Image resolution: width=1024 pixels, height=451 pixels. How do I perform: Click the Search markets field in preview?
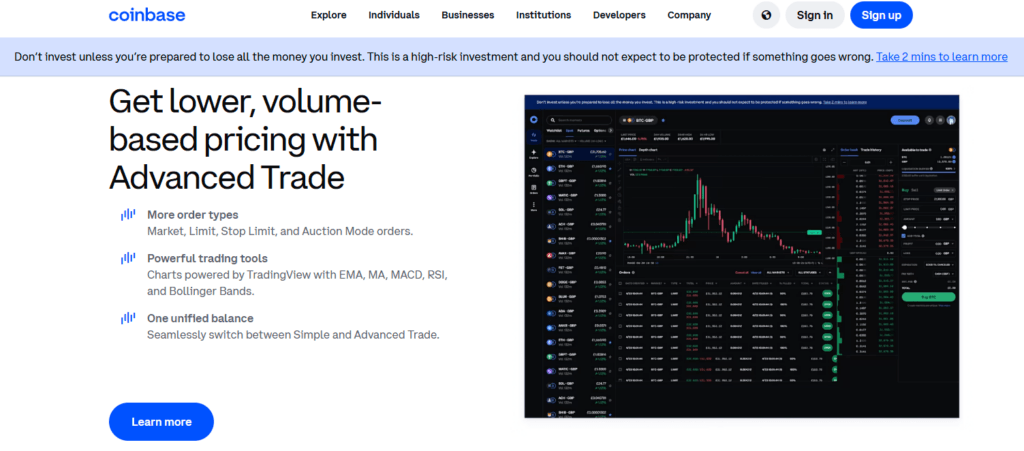[579, 120]
